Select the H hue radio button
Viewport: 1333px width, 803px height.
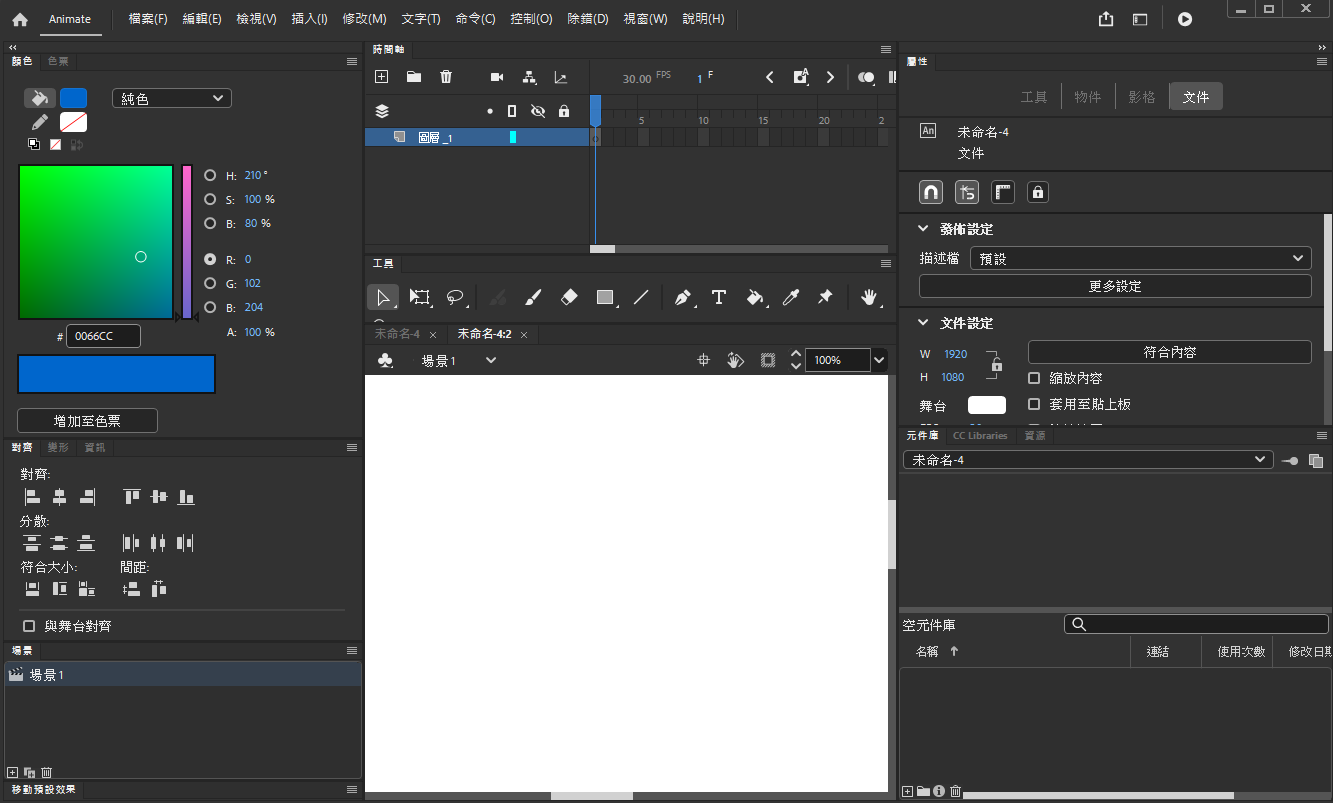pyautogui.click(x=210, y=175)
